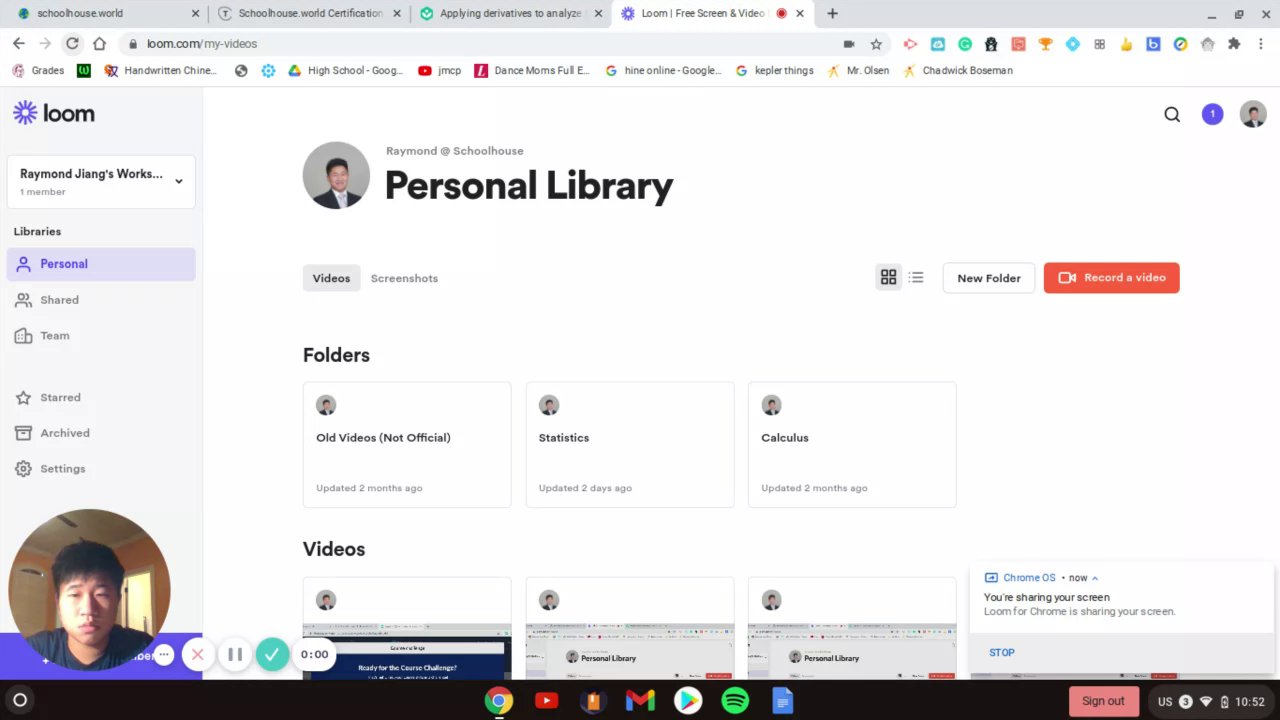The height and width of the screenshot is (720, 1280).
Task: Open the Chrome three-dot menu
Action: click(x=1261, y=44)
